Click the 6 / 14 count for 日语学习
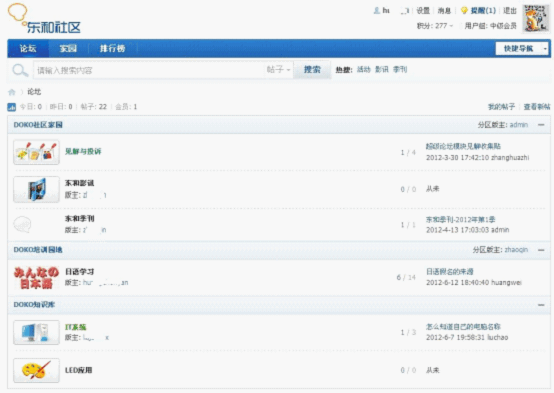554x393 pixels. click(406, 277)
